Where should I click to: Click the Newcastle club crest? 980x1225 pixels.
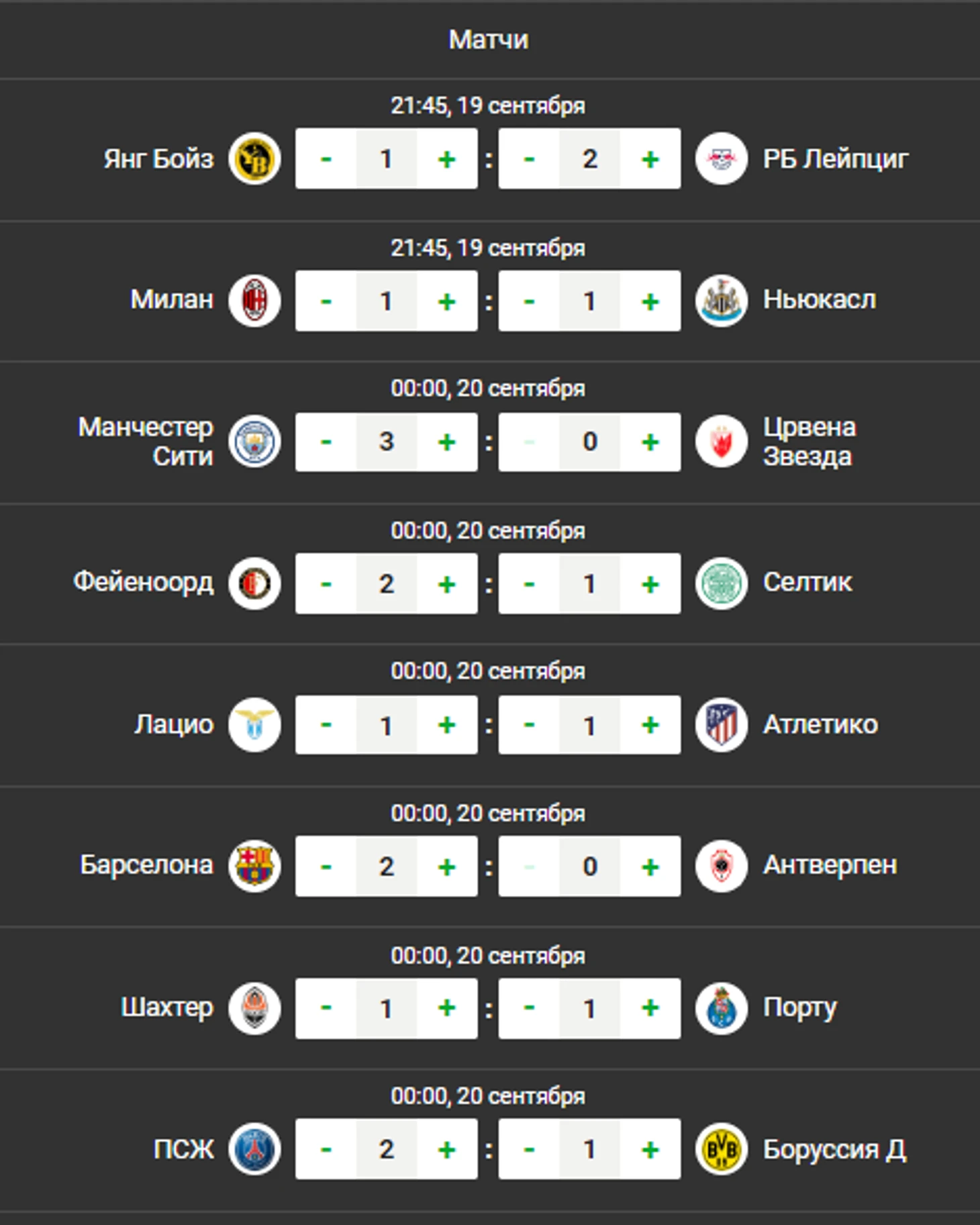(x=722, y=301)
